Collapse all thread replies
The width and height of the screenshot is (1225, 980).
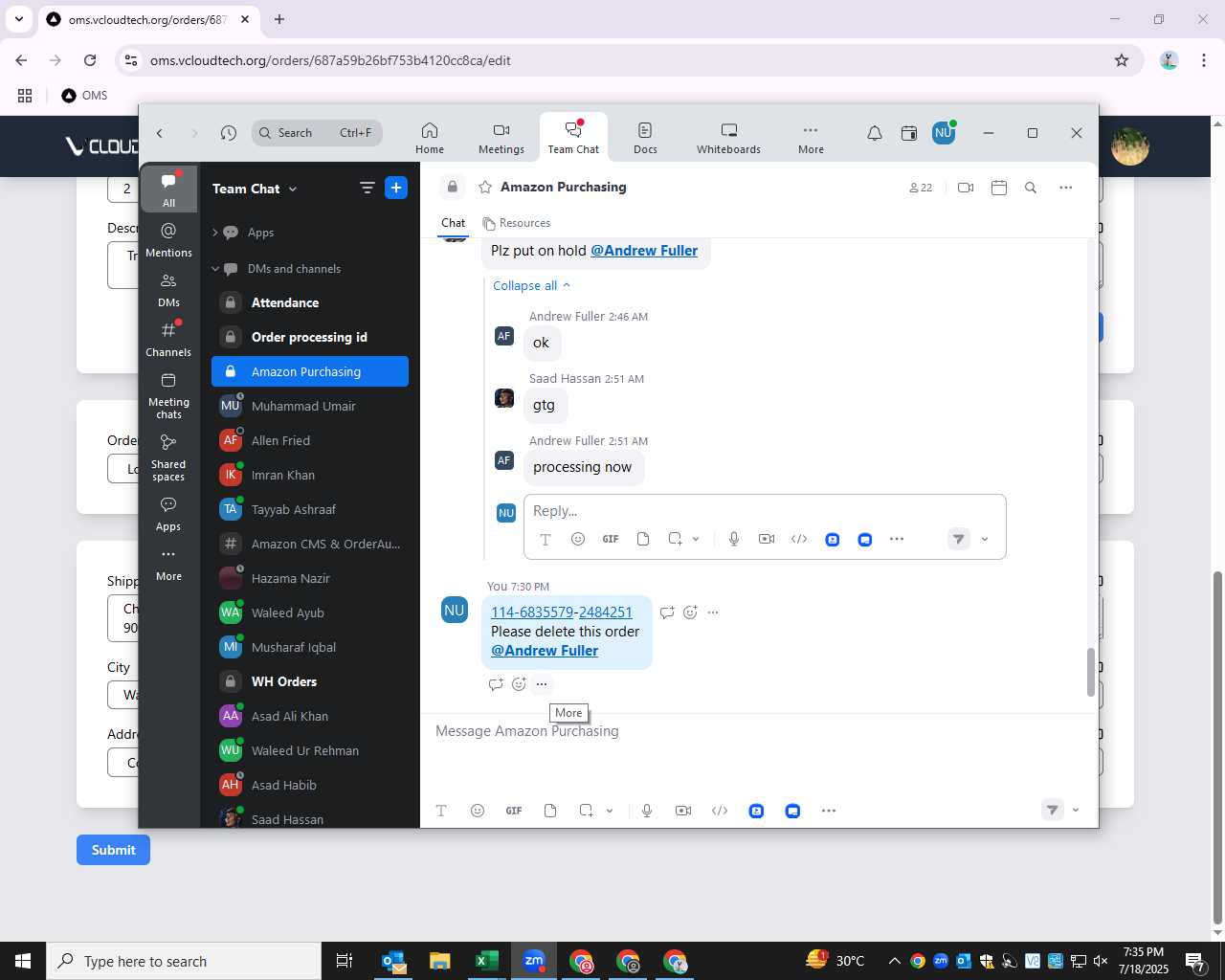(531, 285)
